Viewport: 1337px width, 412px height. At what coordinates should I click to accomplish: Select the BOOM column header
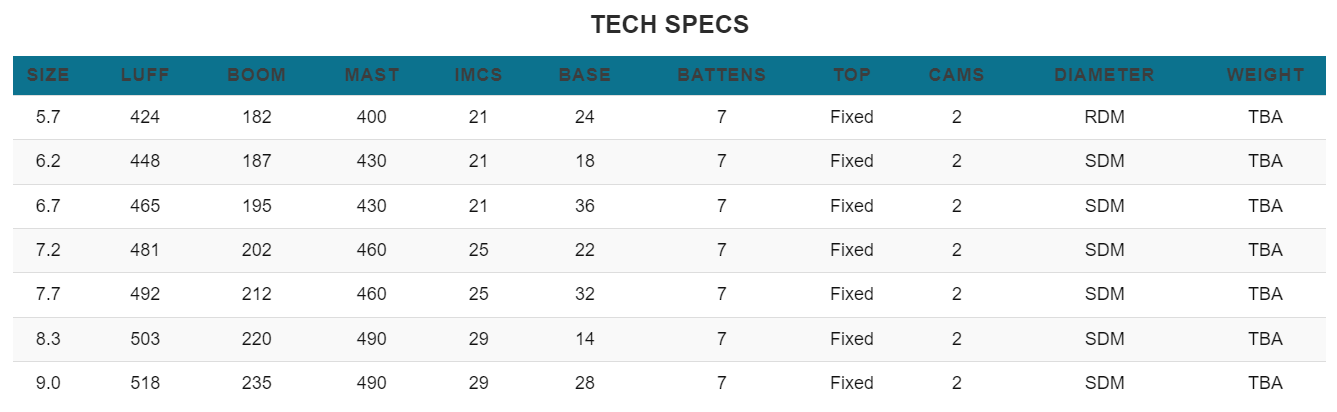pyautogui.click(x=257, y=75)
